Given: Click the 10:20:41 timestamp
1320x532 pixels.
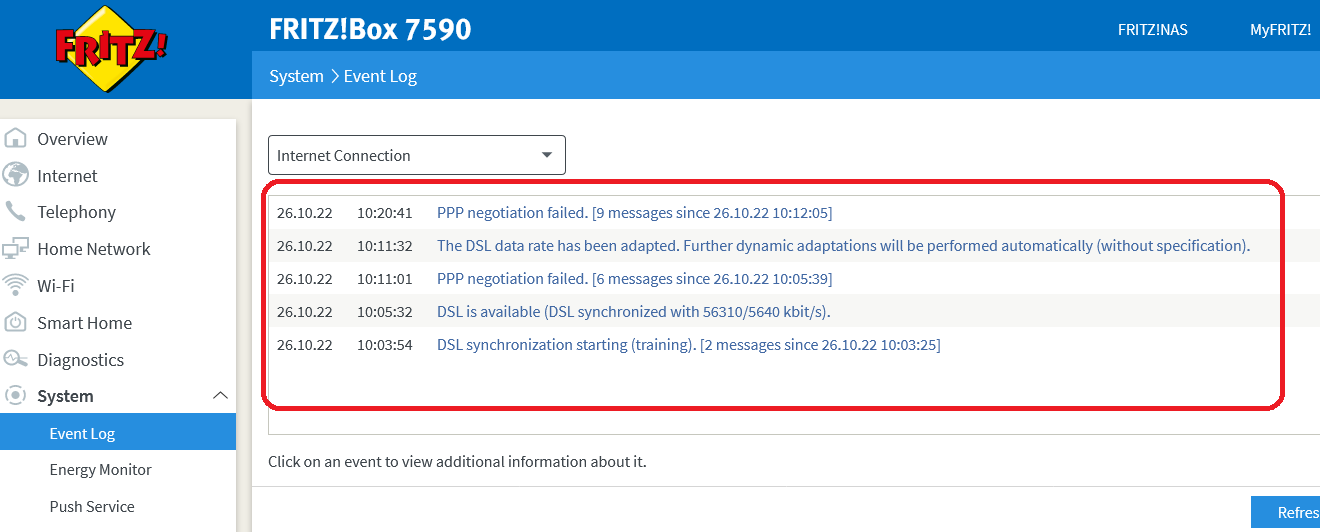Looking at the screenshot, I should pos(385,213).
